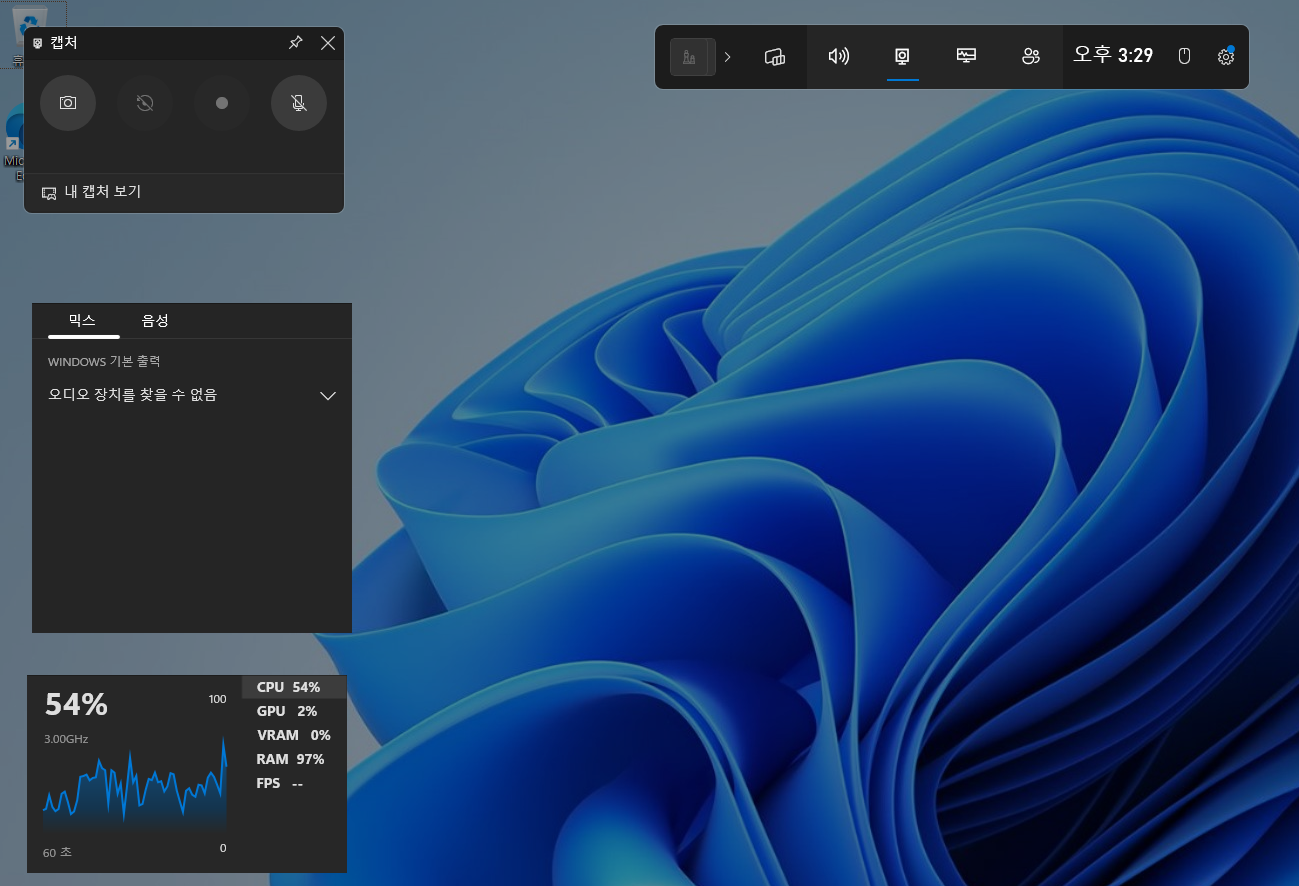The width and height of the screenshot is (1299, 886).
Task: Take a screenshot with the camera button
Action: tap(68, 103)
